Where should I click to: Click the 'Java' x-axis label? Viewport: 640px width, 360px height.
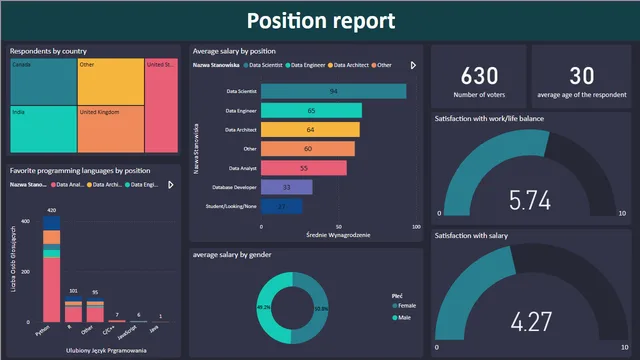(154, 329)
